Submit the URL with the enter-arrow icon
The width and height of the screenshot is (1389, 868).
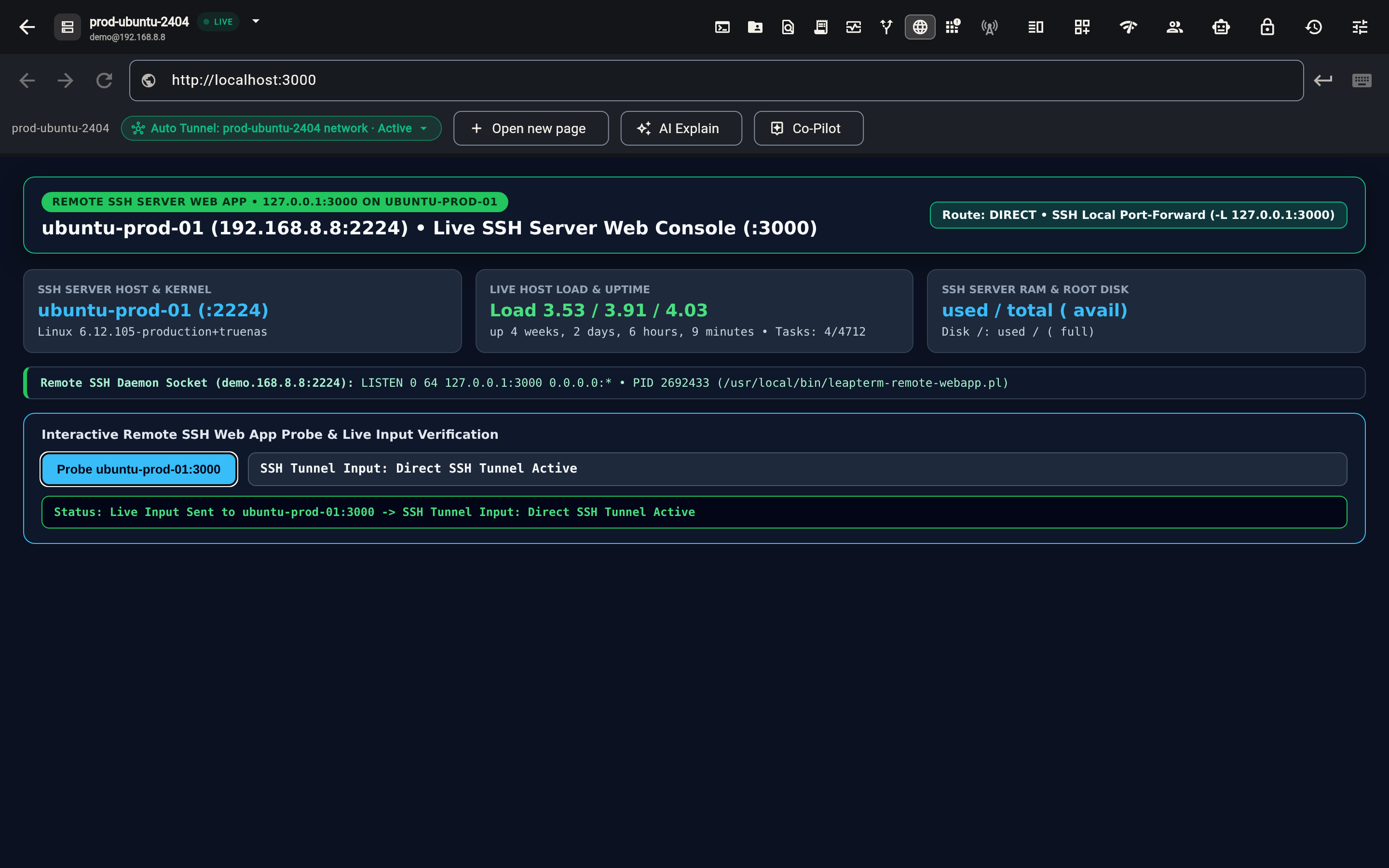pyautogui.click(x=1323, y=81)
